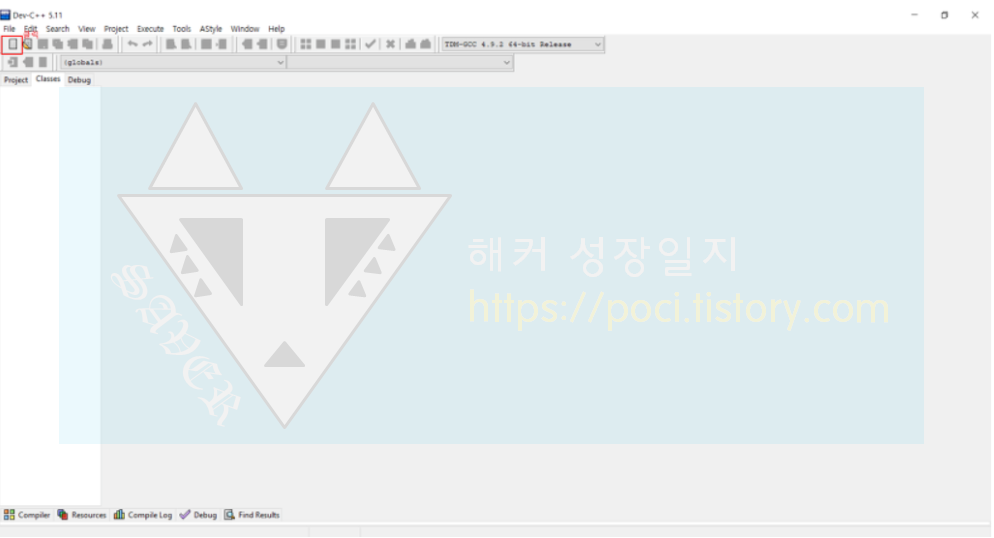
Task: Open the Window menu
Action: 245,29
